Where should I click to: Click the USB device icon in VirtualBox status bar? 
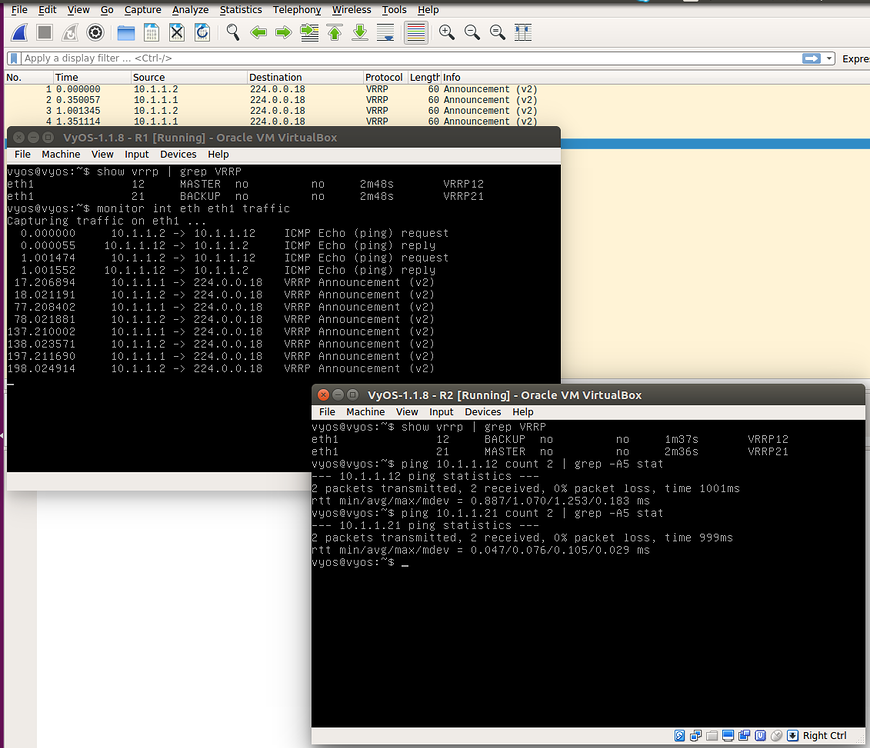[x=761, y=735]
